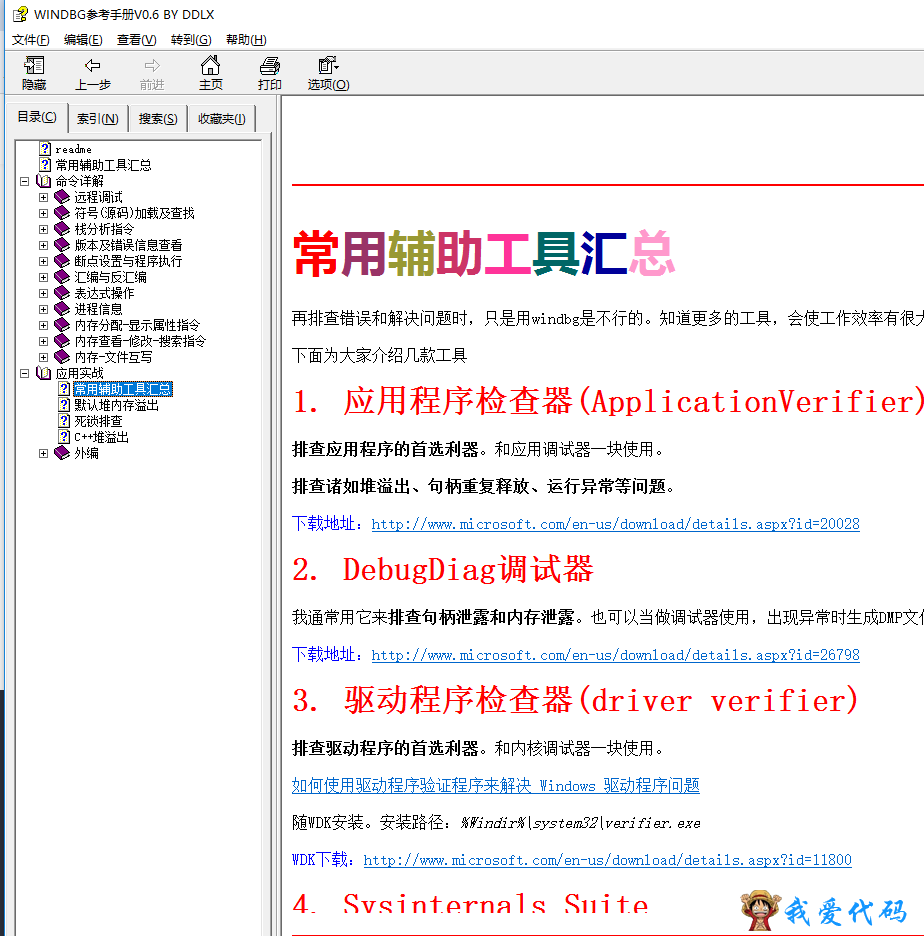Viewport: 924px width, 936px height.
Task: Open the 选项(O) options icon
Action: coord(328,65)
